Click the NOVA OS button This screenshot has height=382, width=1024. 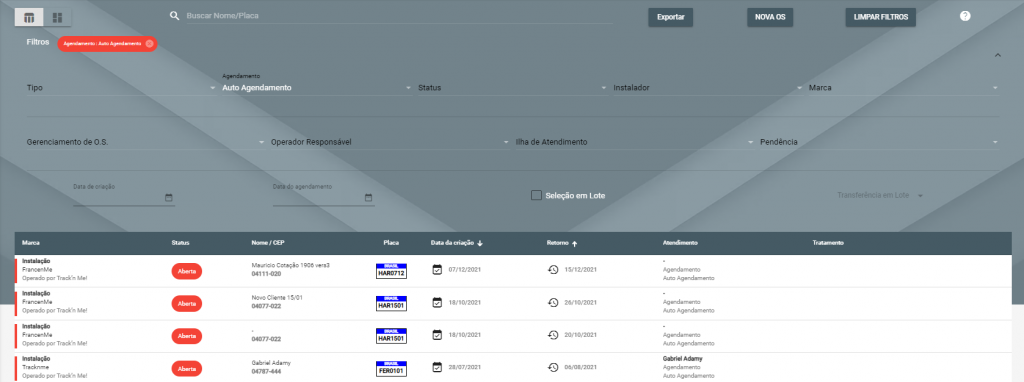coord(770,18)
